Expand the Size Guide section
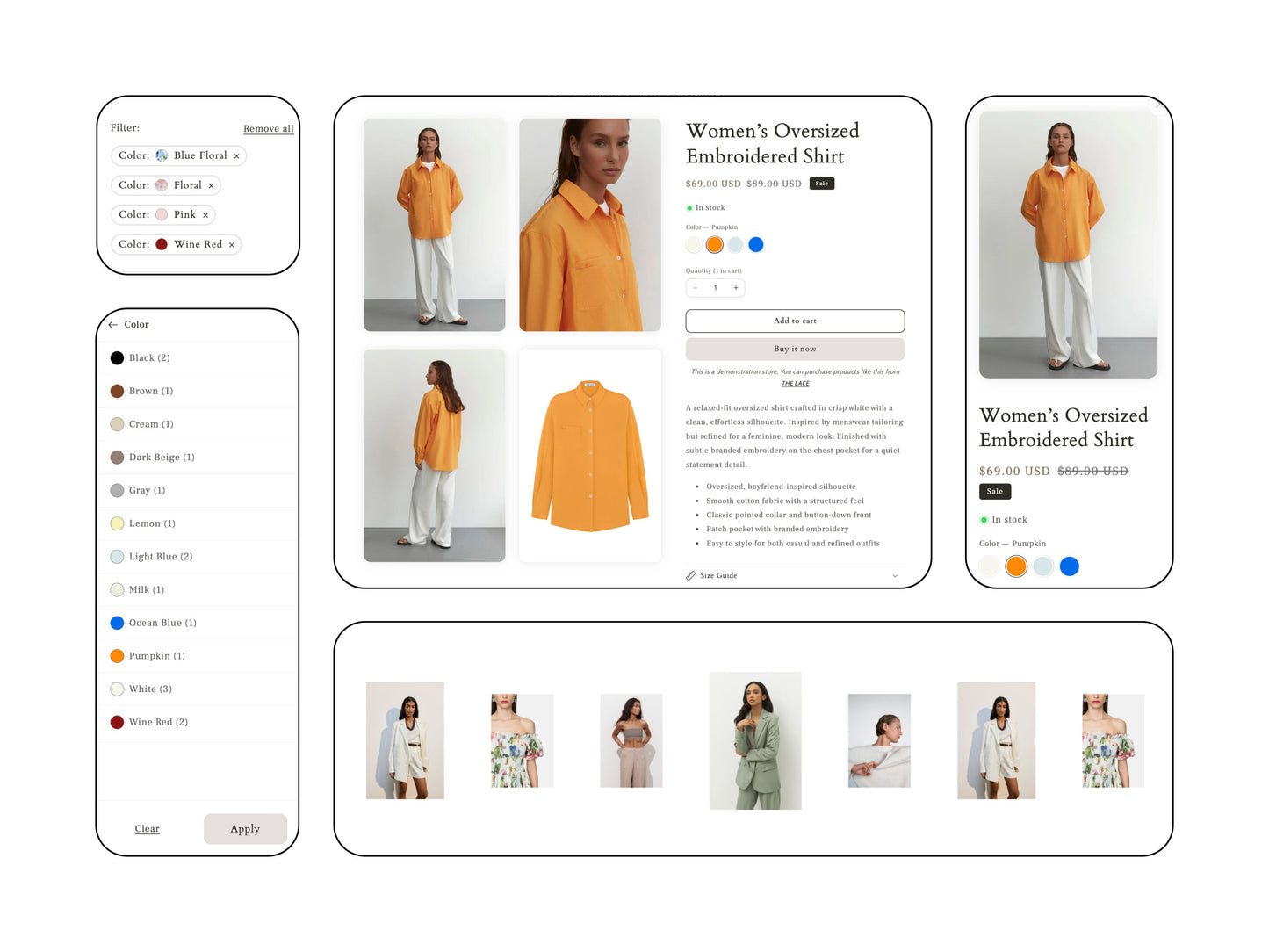The height and width of the screenshot is (952, 1269). pyautogui.click(x=895, y=575)
